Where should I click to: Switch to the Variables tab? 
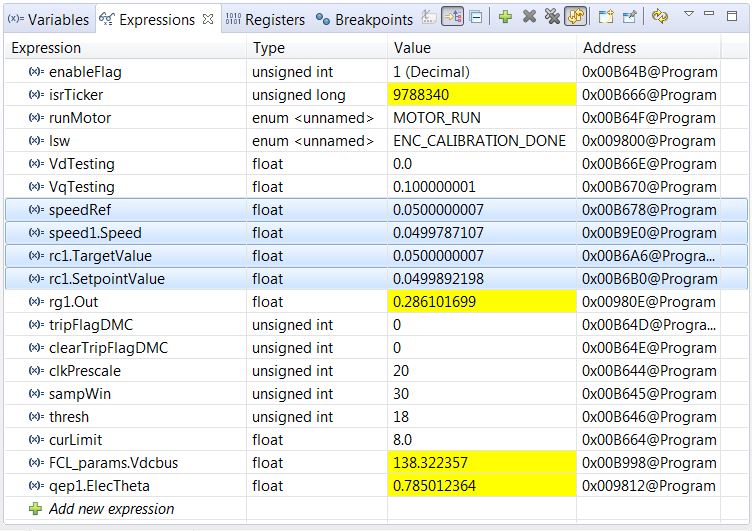click(48, 19)
